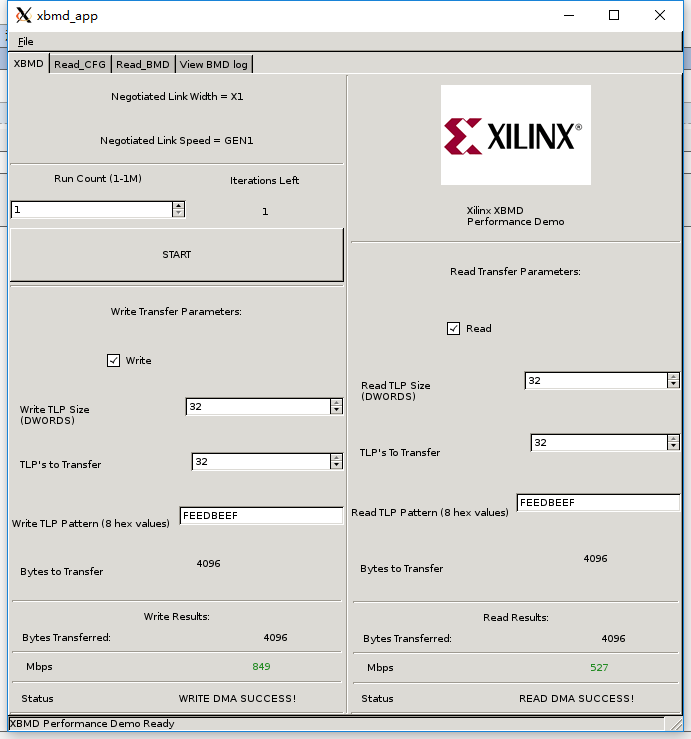
Task: Switch to the XBMD tab
Action: (28, 64)
